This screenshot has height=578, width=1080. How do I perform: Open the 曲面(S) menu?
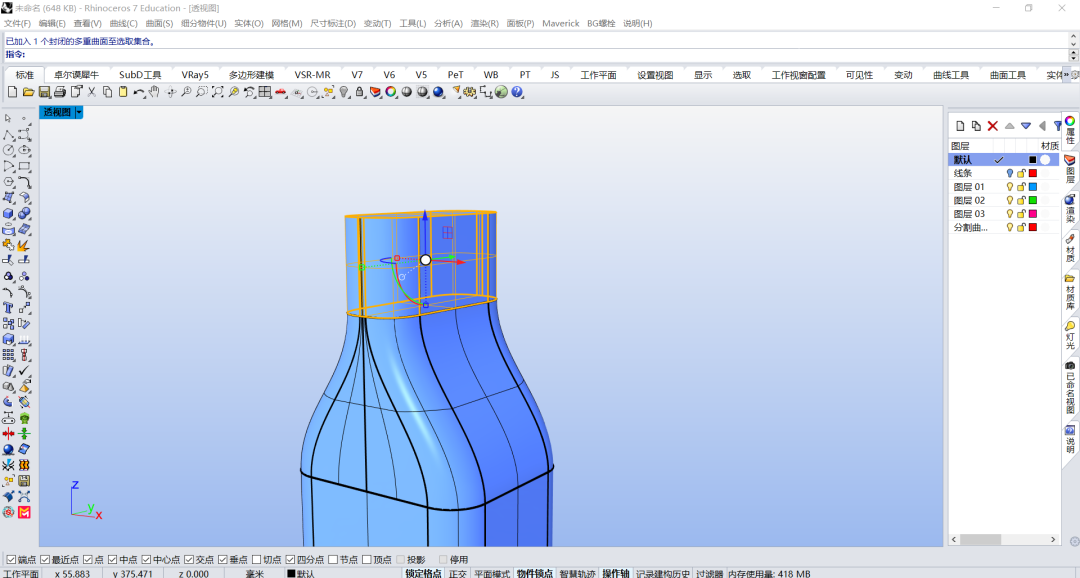159,23
